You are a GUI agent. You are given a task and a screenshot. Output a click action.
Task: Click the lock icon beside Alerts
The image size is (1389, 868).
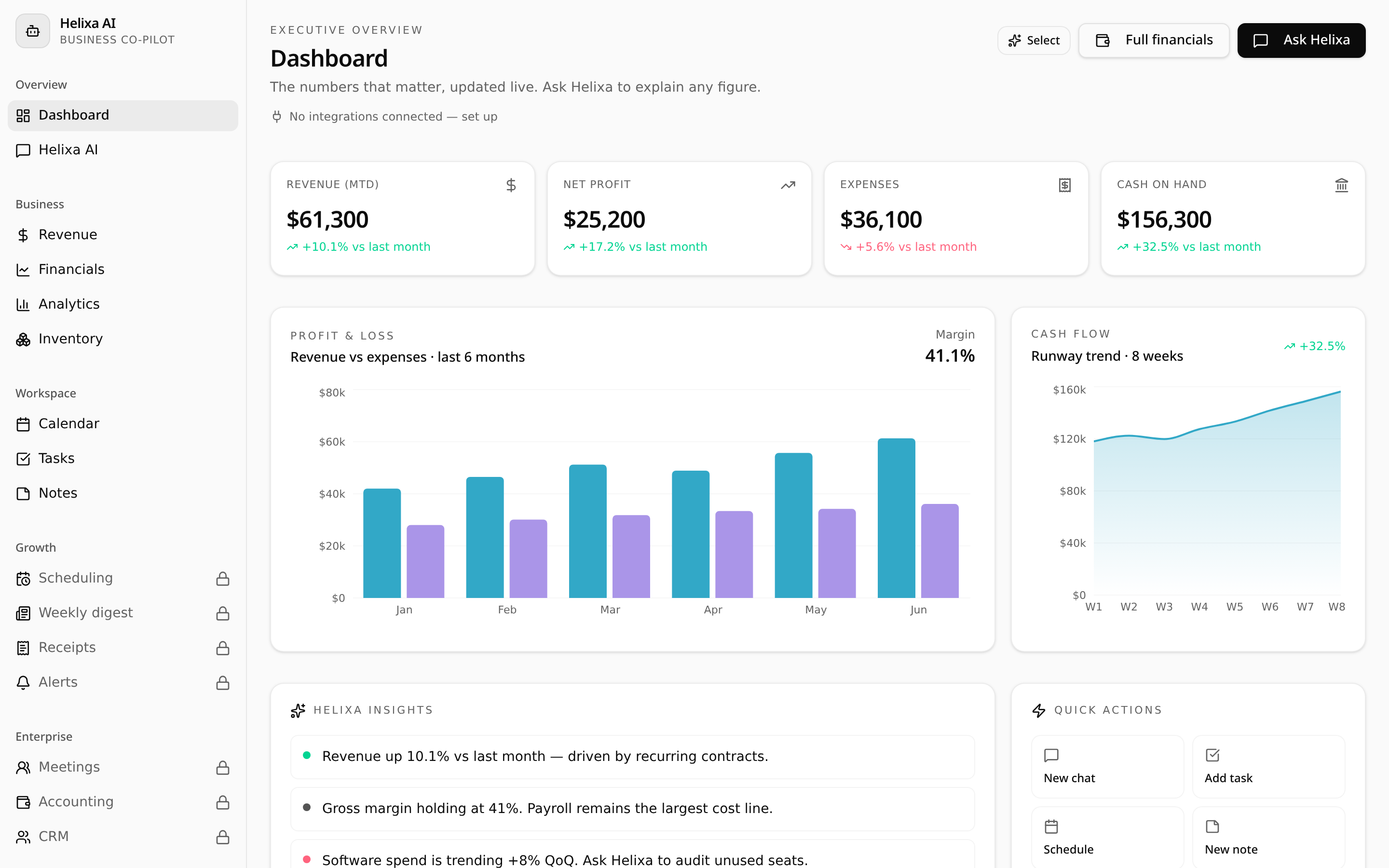pyautogui.click(x=223, y=682)
